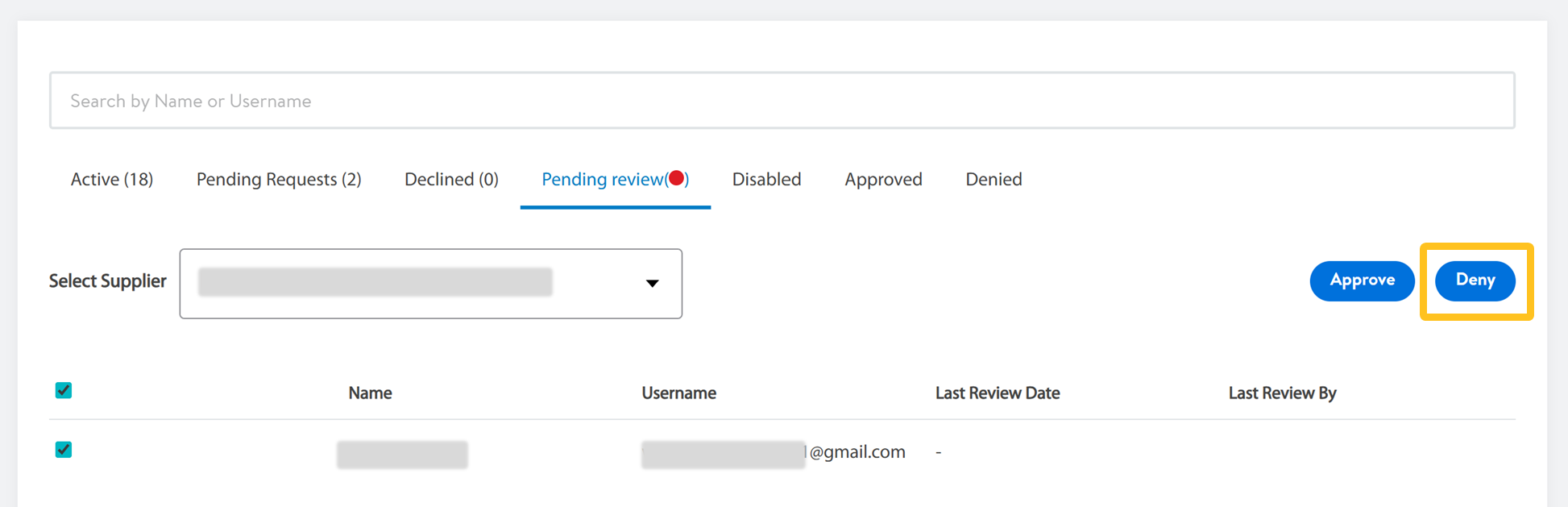This screenshot has width=1568, height=507.
Task: Click the red notification dot on Pending review
Action: 677,178
